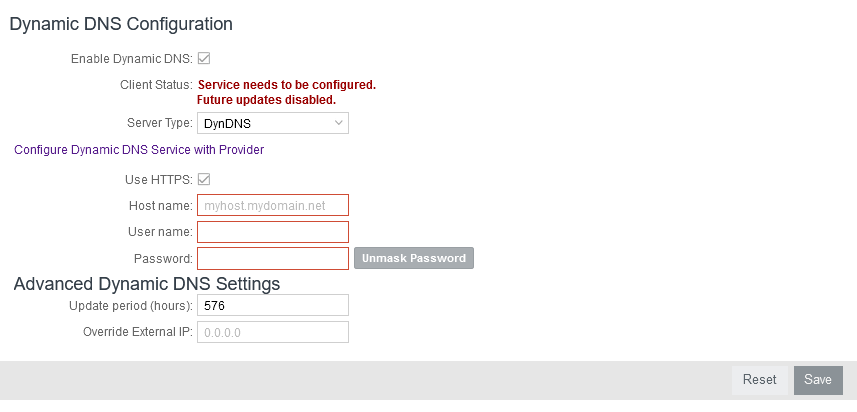857x412 pixels.
Task: Click the chevron arrow in Server Type selector
Action: [x=338, y=123]
